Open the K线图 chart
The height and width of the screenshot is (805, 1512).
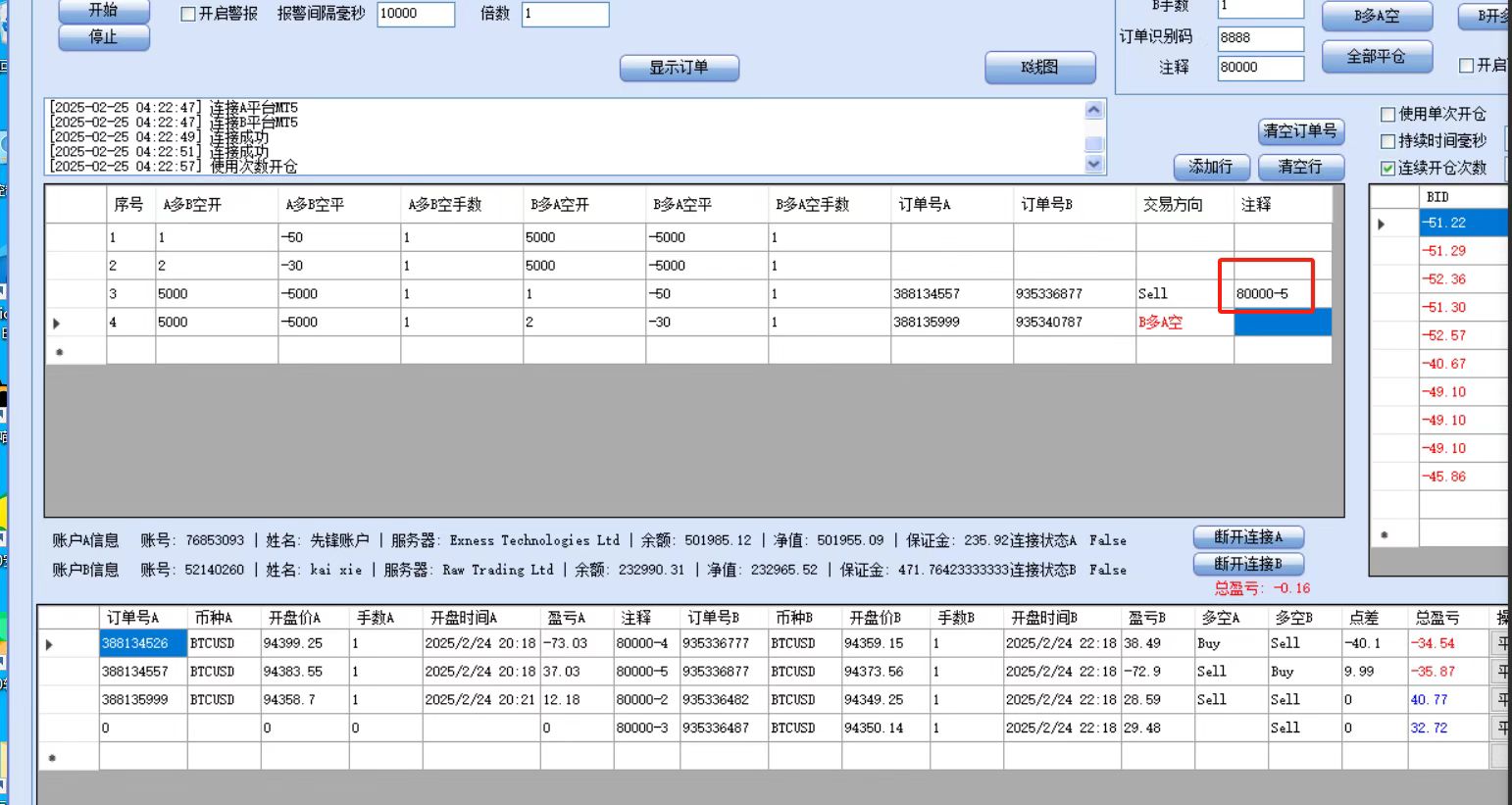coord(1039,68)
